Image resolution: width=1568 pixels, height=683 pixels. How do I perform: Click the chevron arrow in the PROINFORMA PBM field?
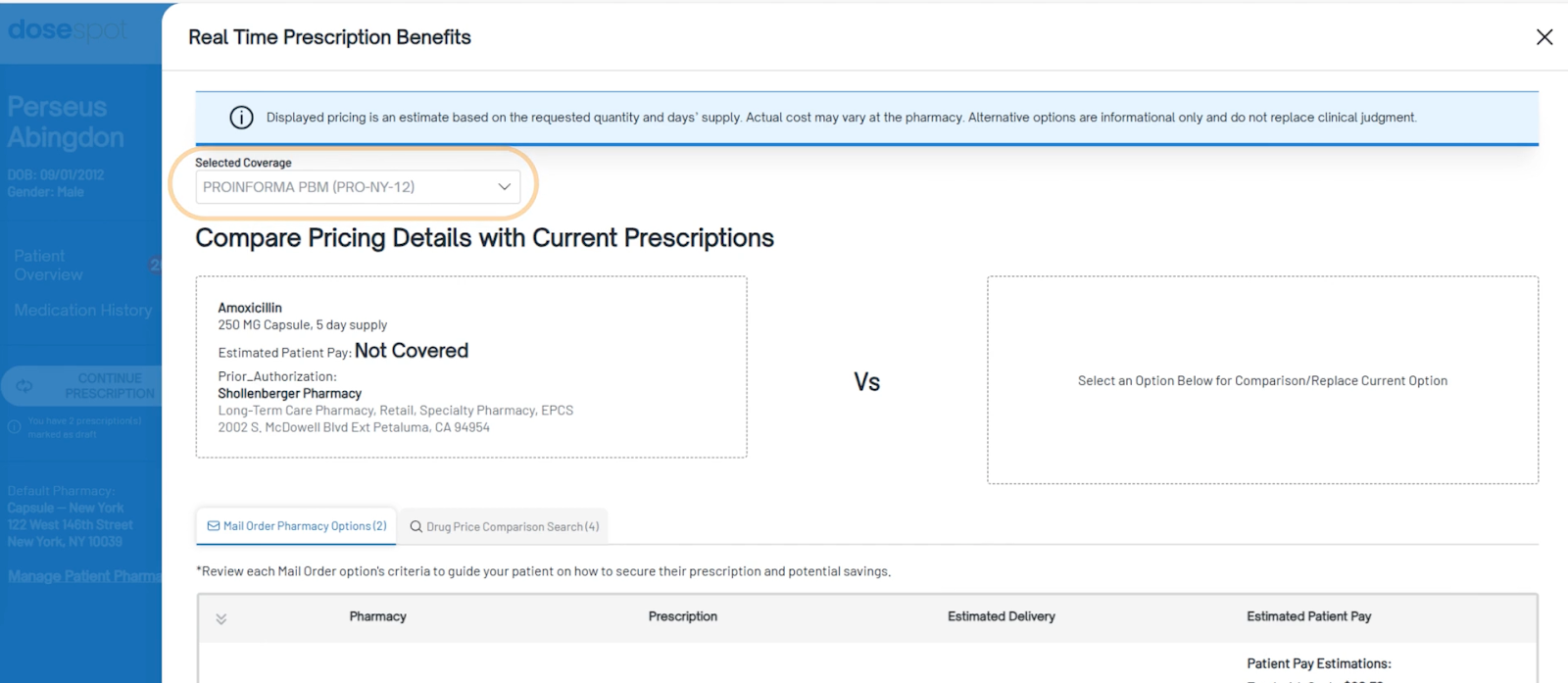pyautogui.click(x=505, y=187)
